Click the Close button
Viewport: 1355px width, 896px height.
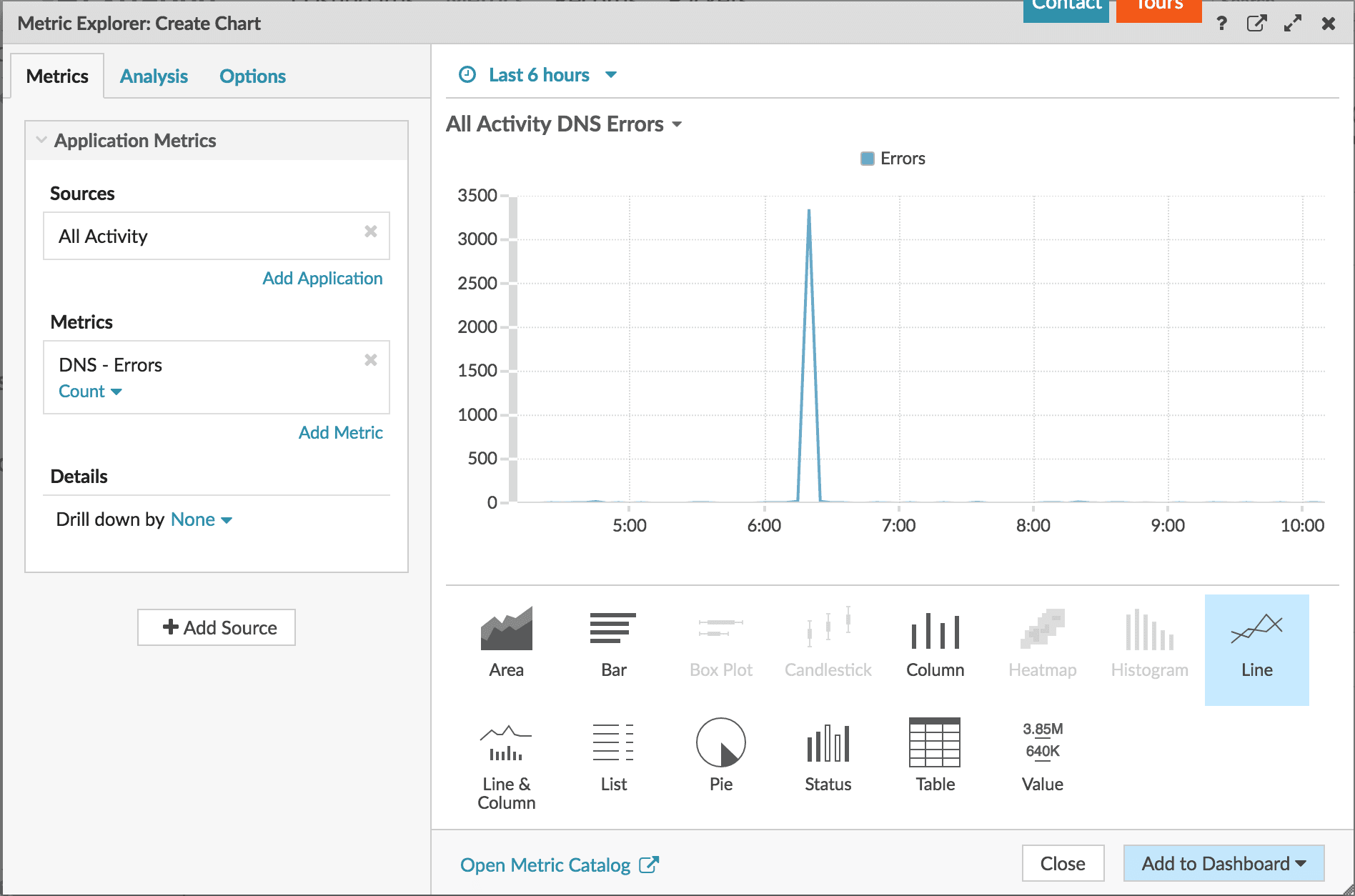click(x=1063, y=863)
